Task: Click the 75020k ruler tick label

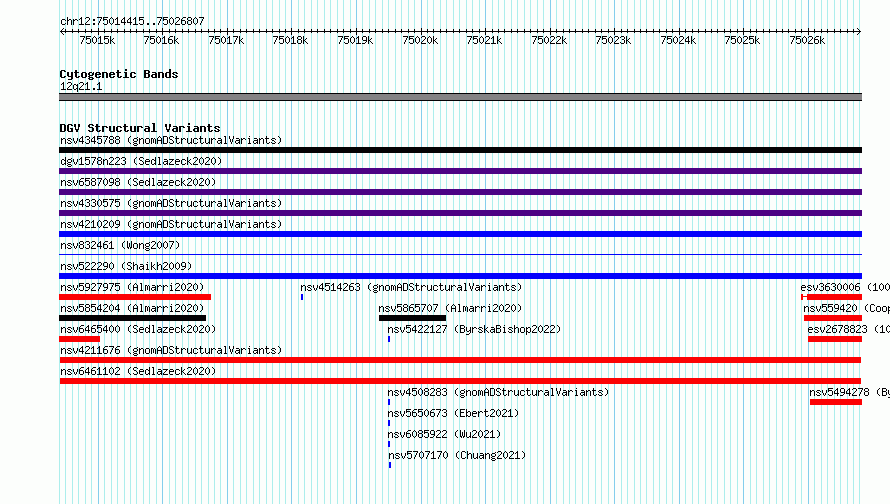Action: point(420,40)
